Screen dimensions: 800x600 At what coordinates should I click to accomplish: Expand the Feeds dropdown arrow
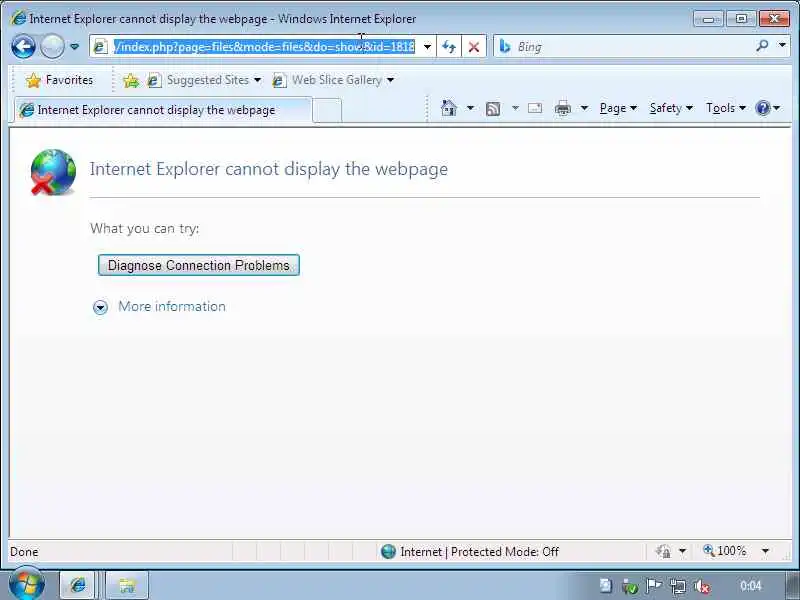coord(515,108)
